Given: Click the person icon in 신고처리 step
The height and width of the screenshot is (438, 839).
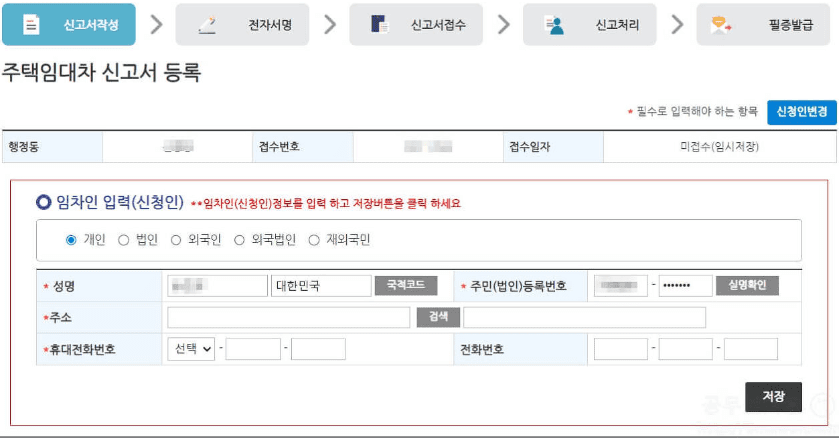Looking at the screenshot, I should (554, 25).
